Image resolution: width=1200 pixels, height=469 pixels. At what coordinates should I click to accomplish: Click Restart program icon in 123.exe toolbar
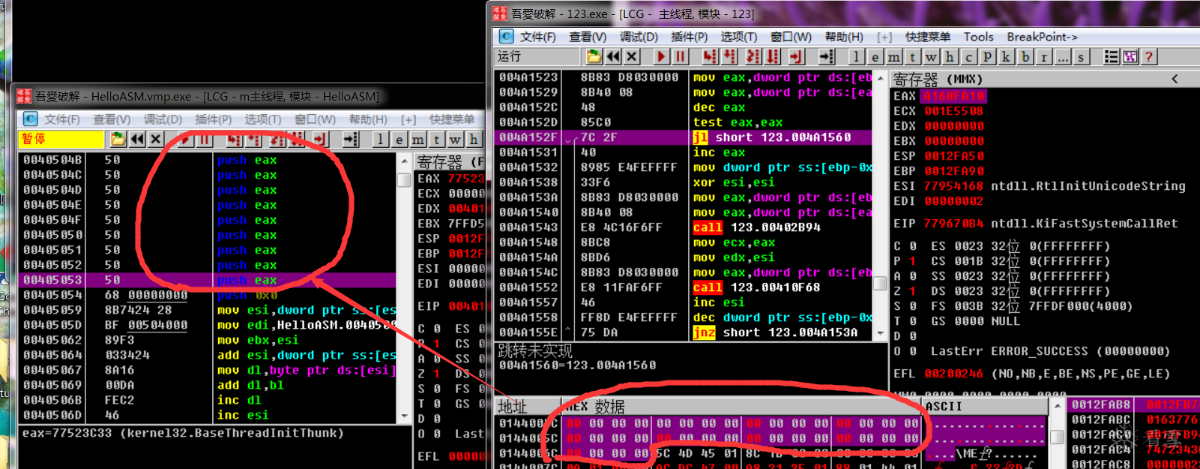(x=613, y=56)
